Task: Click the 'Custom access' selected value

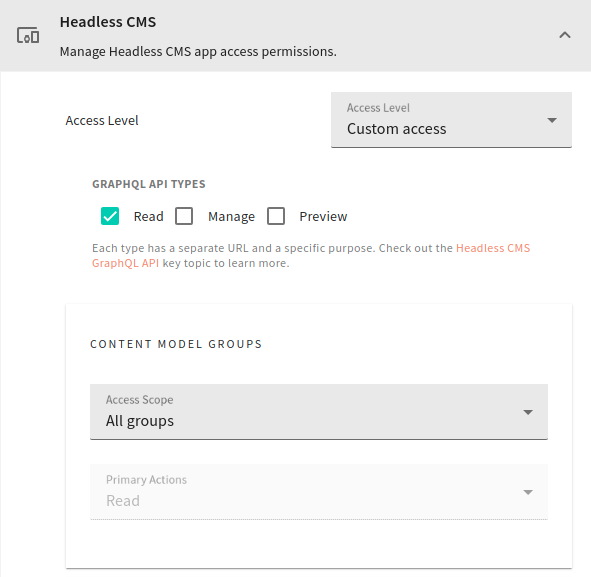Action: click(x=397, y=129)
